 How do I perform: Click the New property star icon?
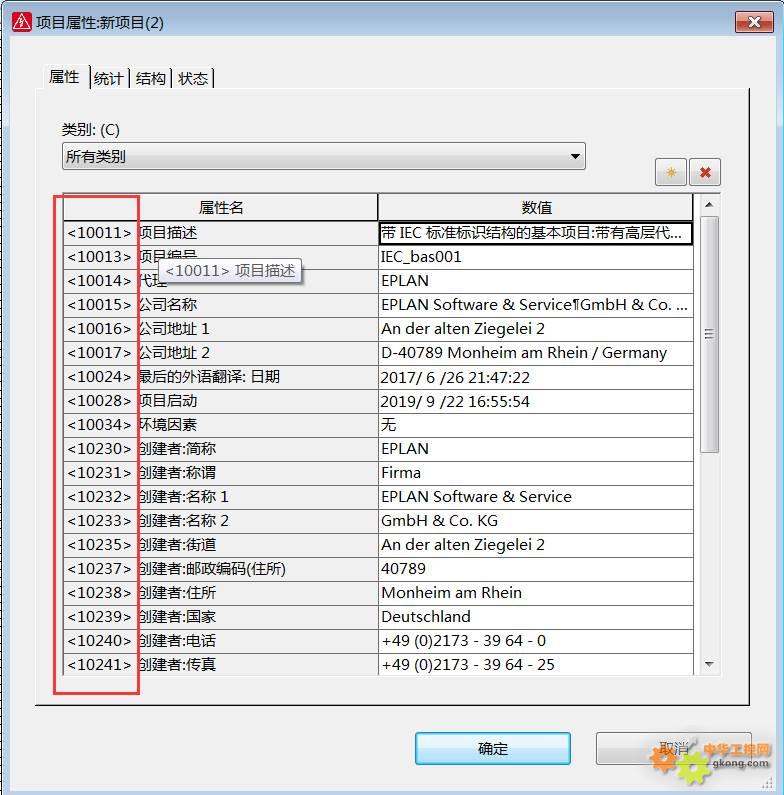pos(670,172)
